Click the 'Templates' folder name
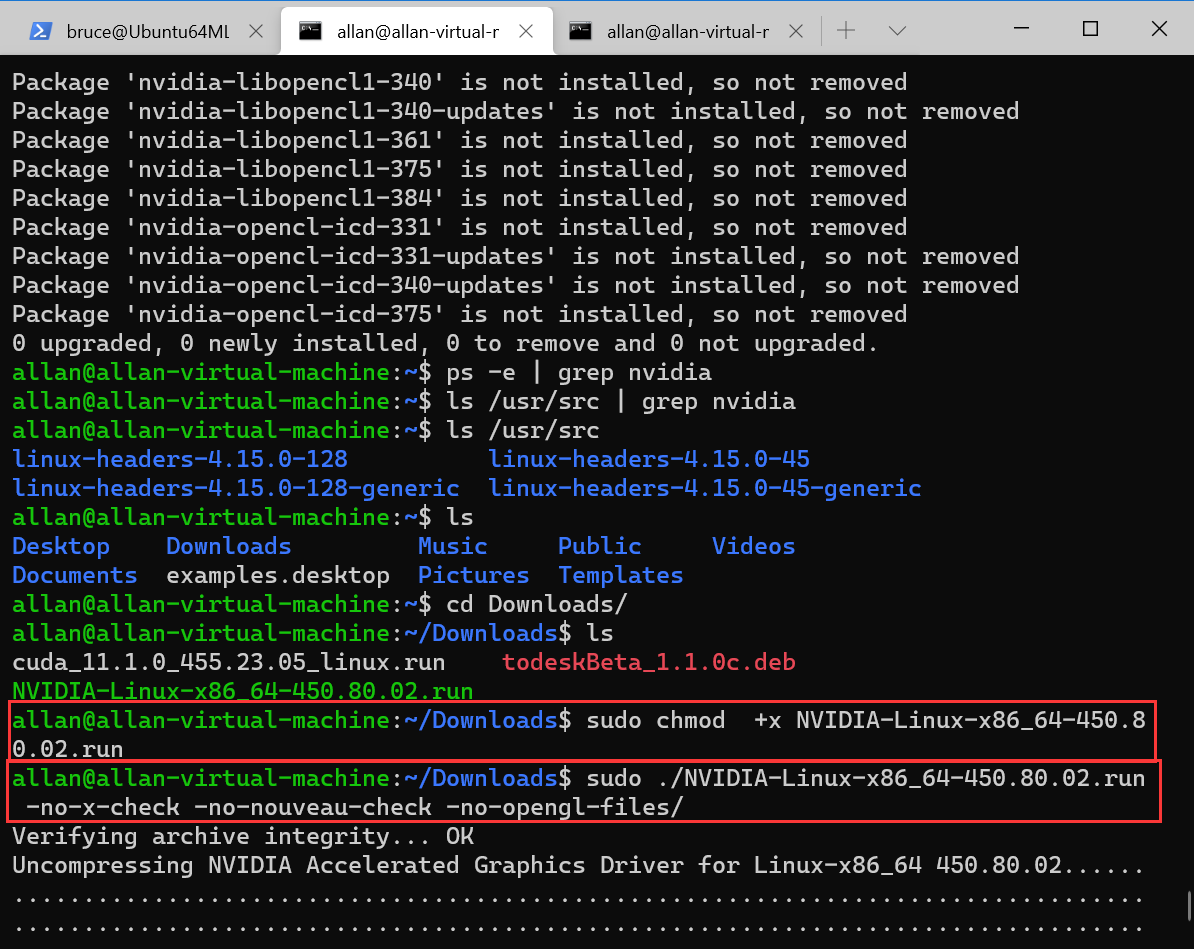This screenshot has height=949, width=1194. point(621,575)
